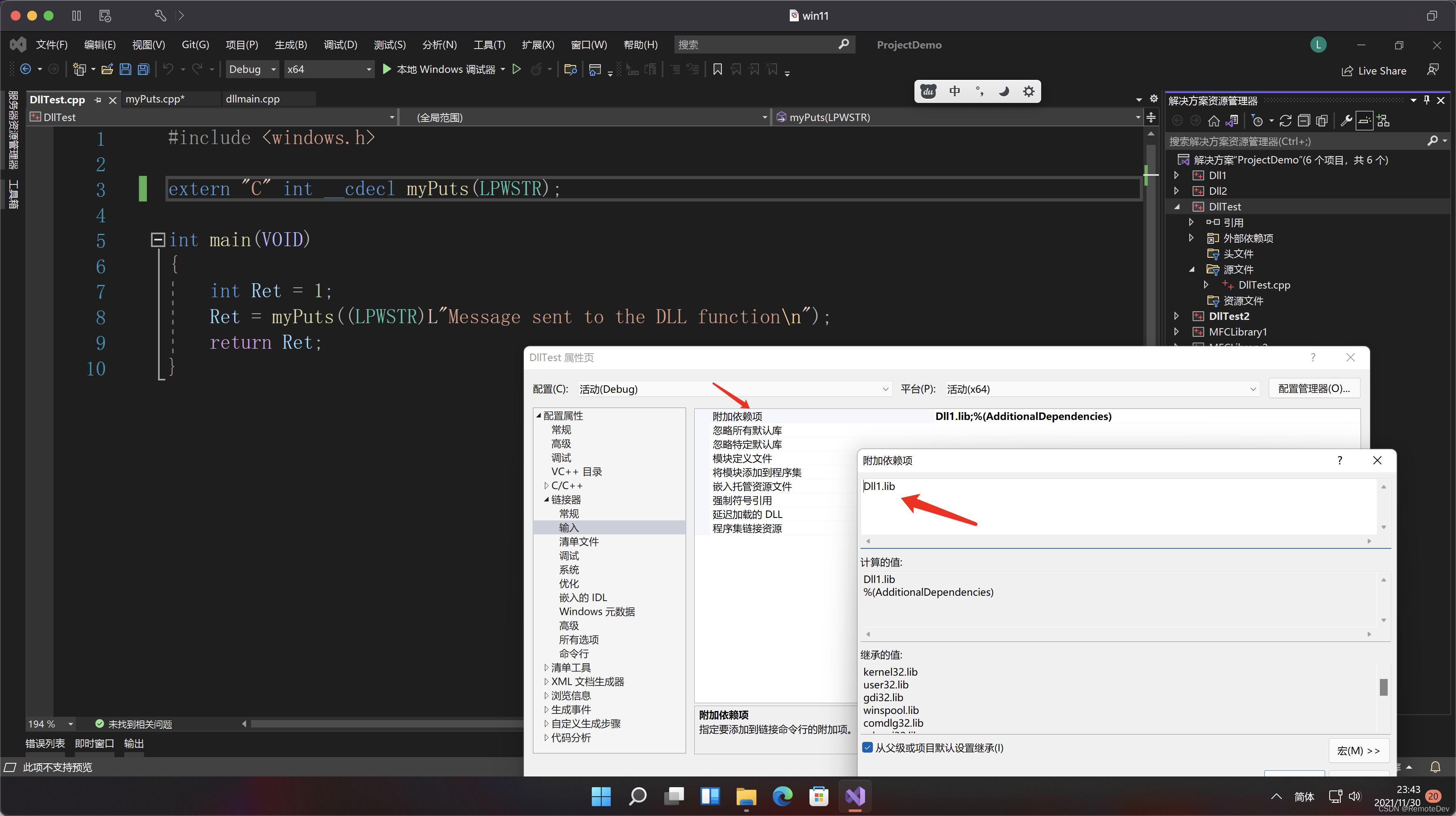Click the taskbar search magnifier icon
1456x816 pixels.
click(x=637, y=796)
